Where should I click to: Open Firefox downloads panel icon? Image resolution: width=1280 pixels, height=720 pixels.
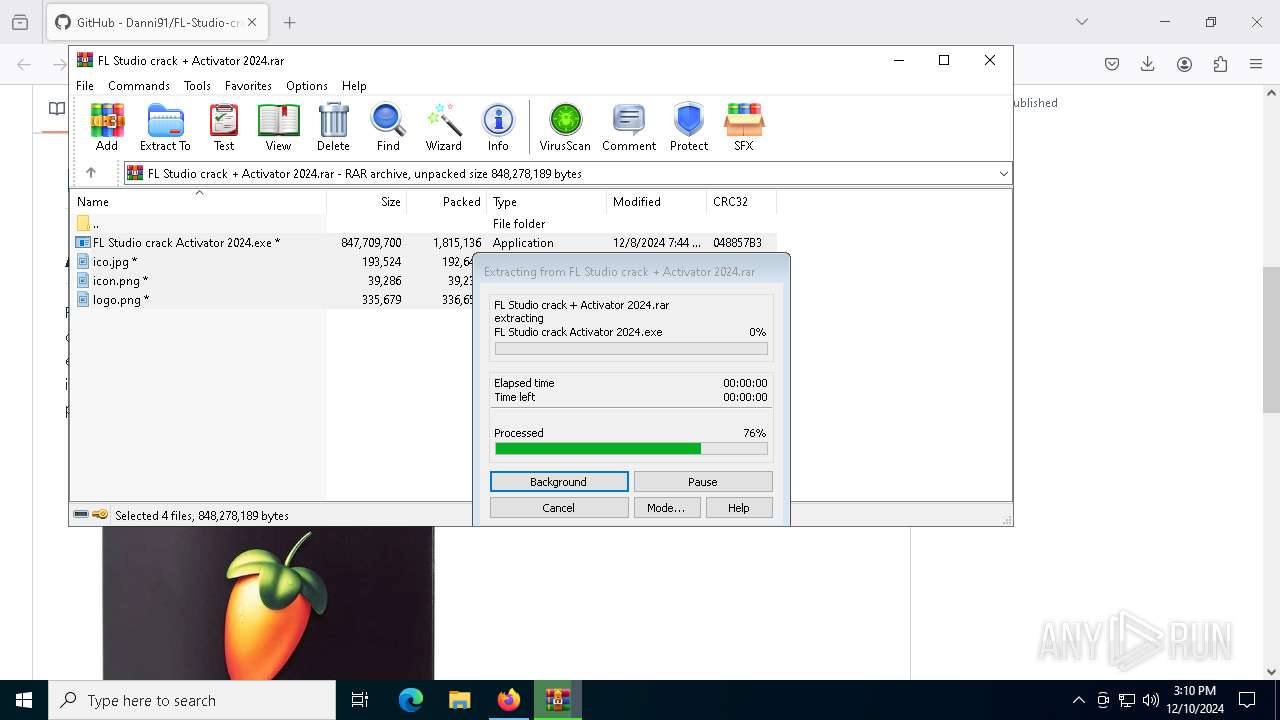click(x=1148, y=64)
